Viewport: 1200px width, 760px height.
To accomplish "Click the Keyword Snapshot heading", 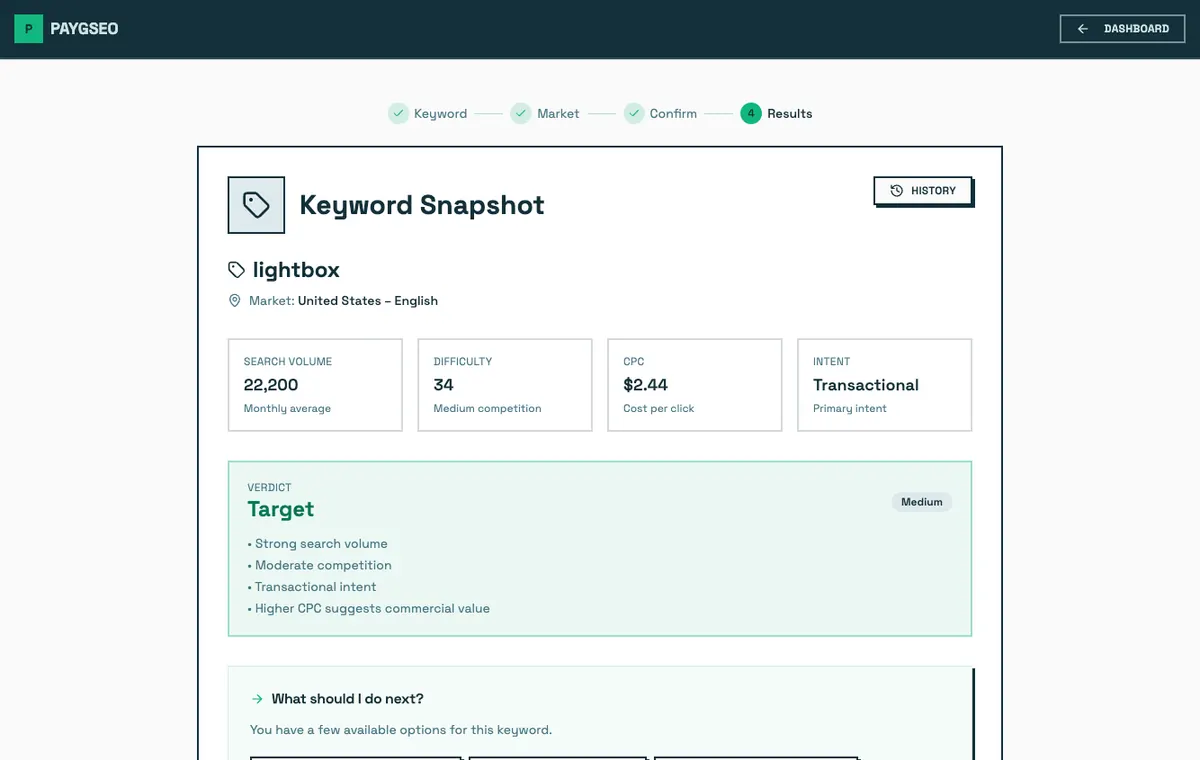I will point(422,205).
